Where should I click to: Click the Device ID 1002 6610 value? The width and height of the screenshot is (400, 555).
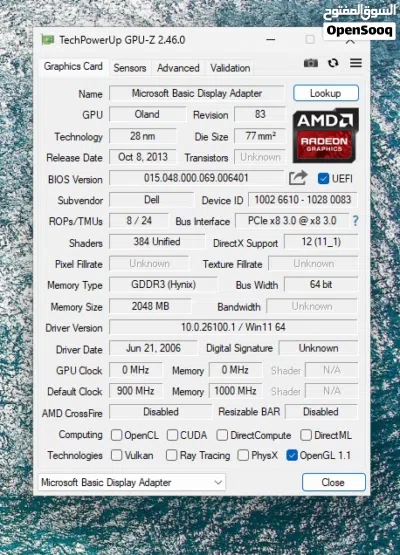(303, 200)
